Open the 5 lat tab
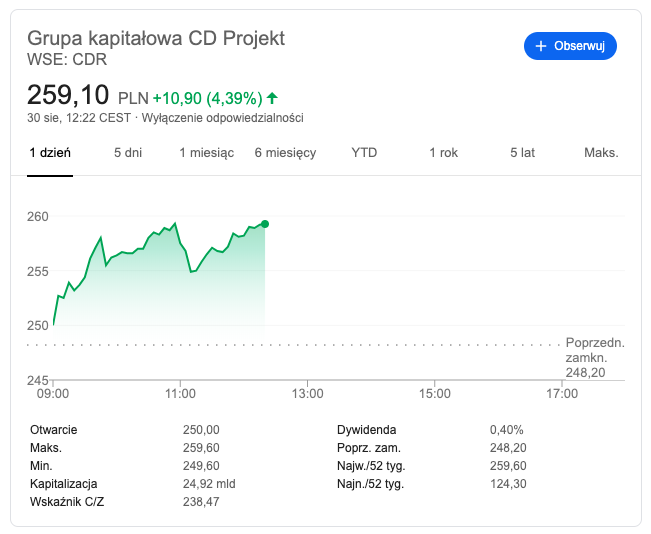Image resolution: width=651 pixels, height=534 pixels. (x=522, y=153)
